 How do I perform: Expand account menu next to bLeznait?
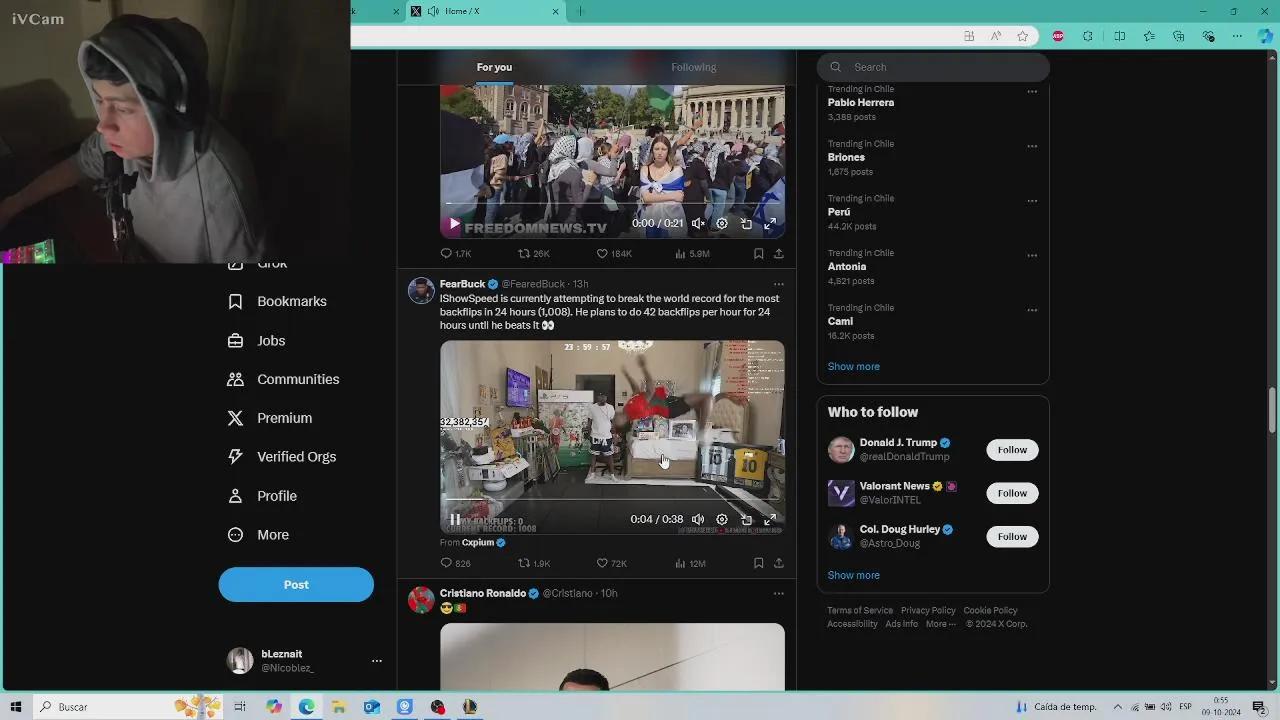[376, 661]
